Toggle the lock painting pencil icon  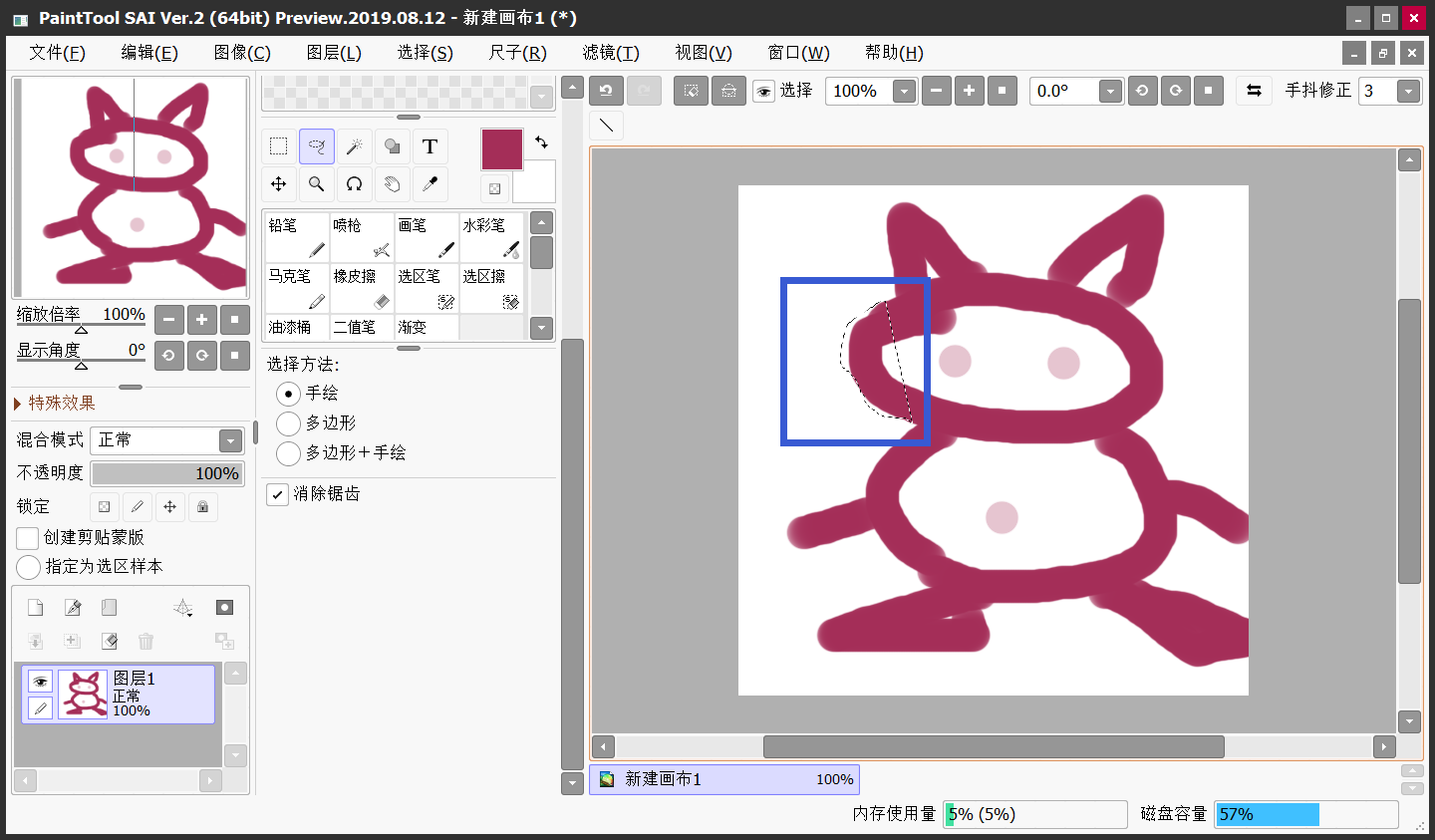[138, 507]
